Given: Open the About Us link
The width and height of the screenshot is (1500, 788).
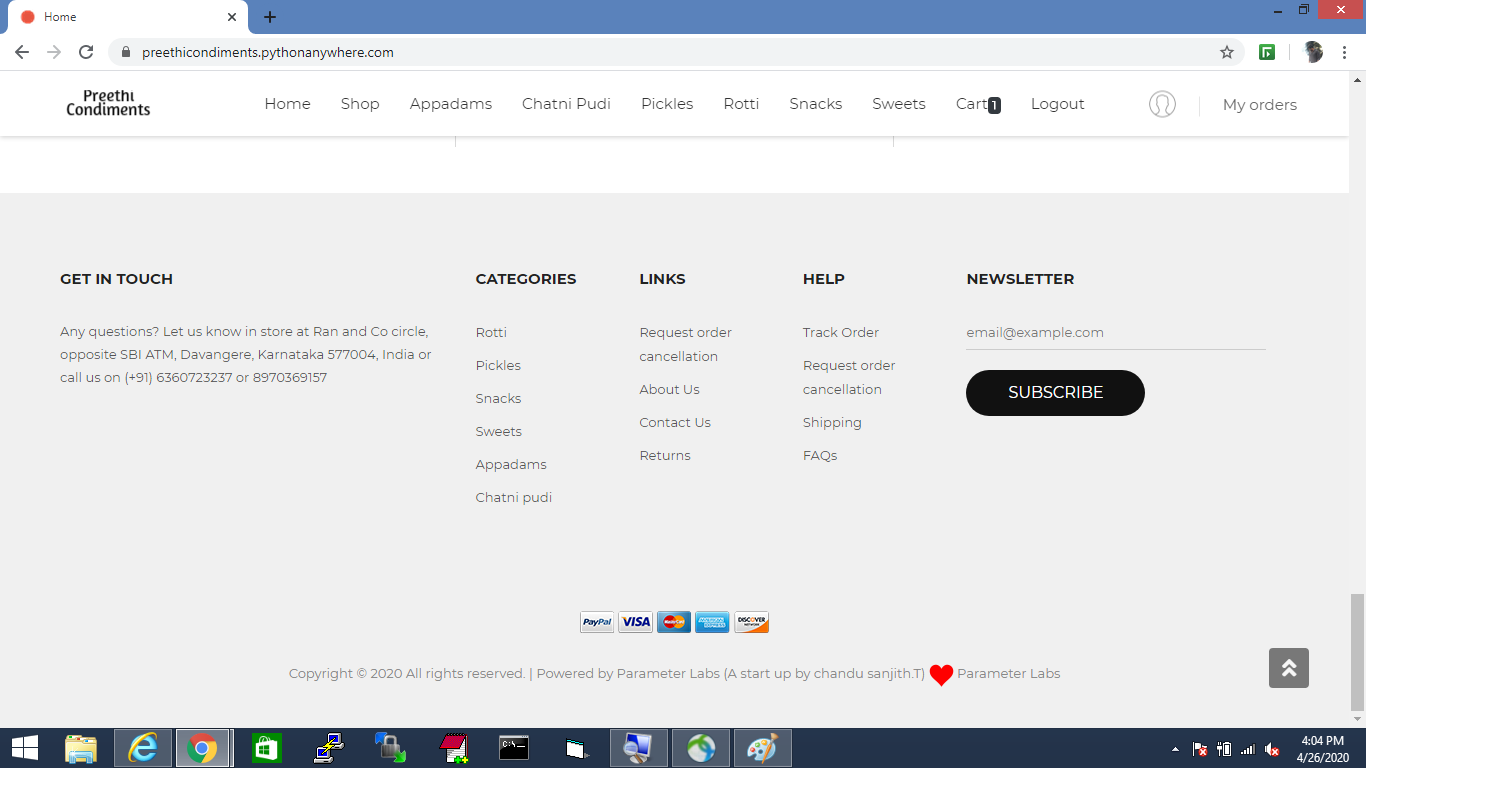Looking at the screenshot, I should point(669,389).
